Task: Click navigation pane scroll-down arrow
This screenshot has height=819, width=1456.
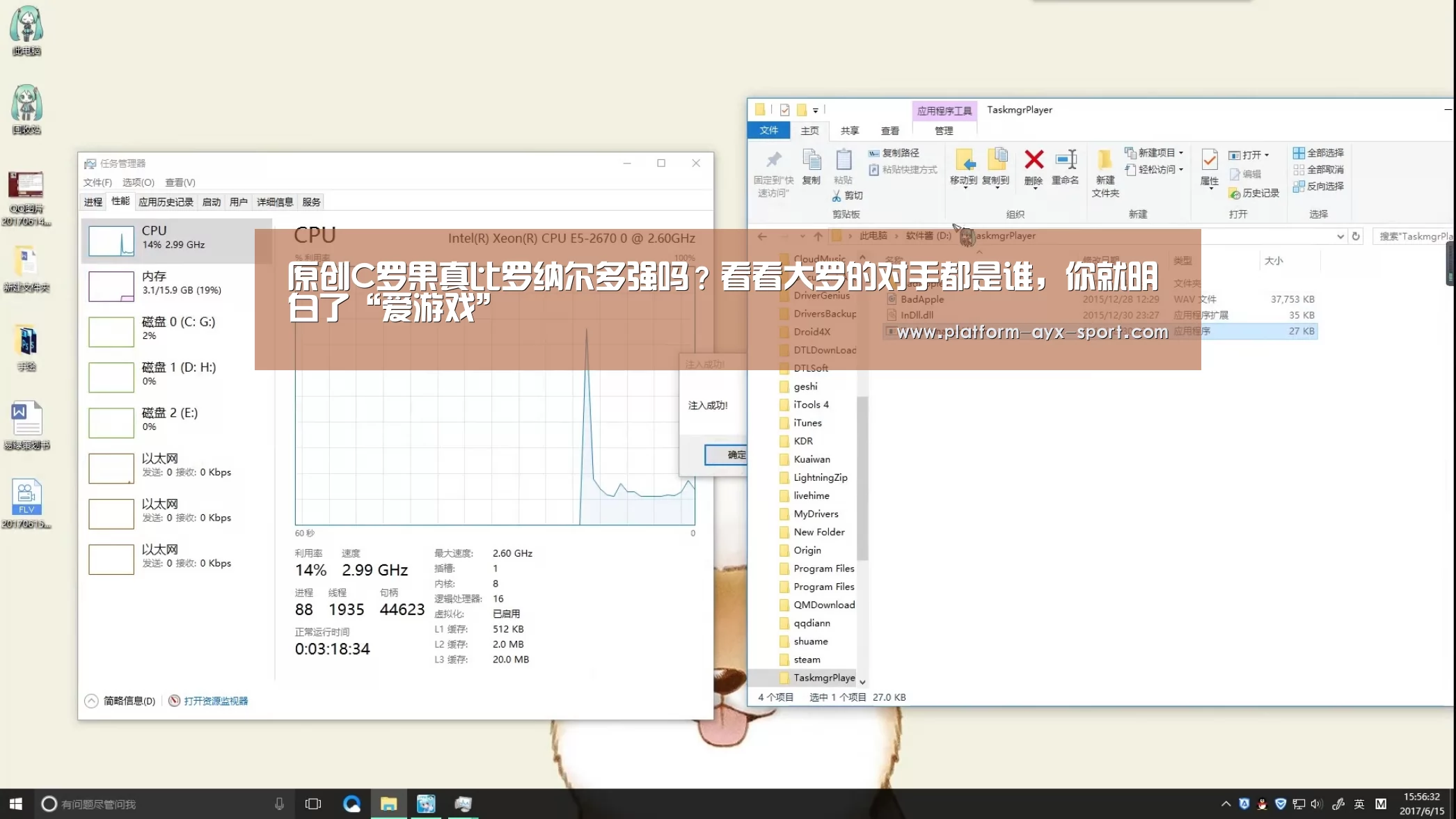Action: click(862, 682)
